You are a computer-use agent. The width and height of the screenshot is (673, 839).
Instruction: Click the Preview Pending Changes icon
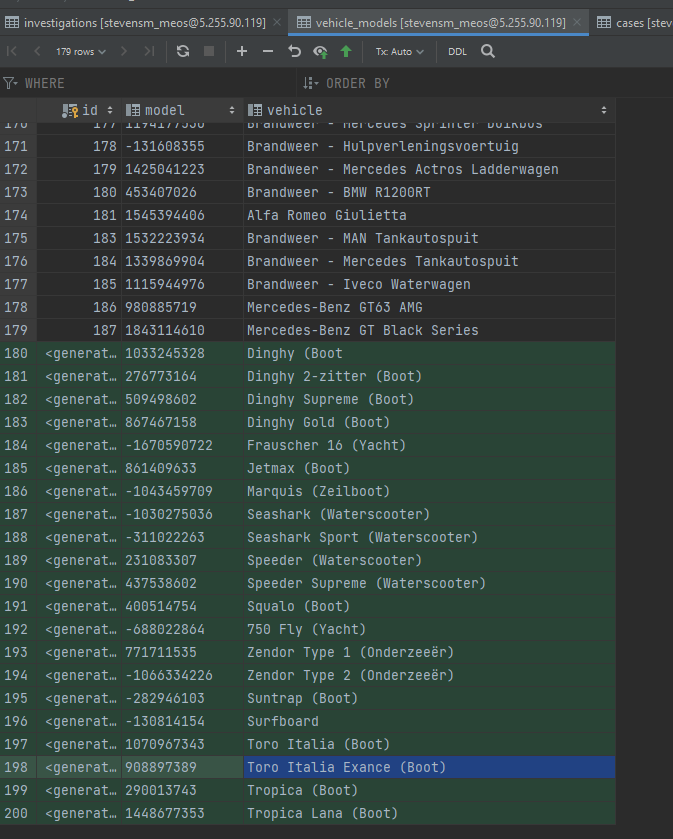pos(320,51)
